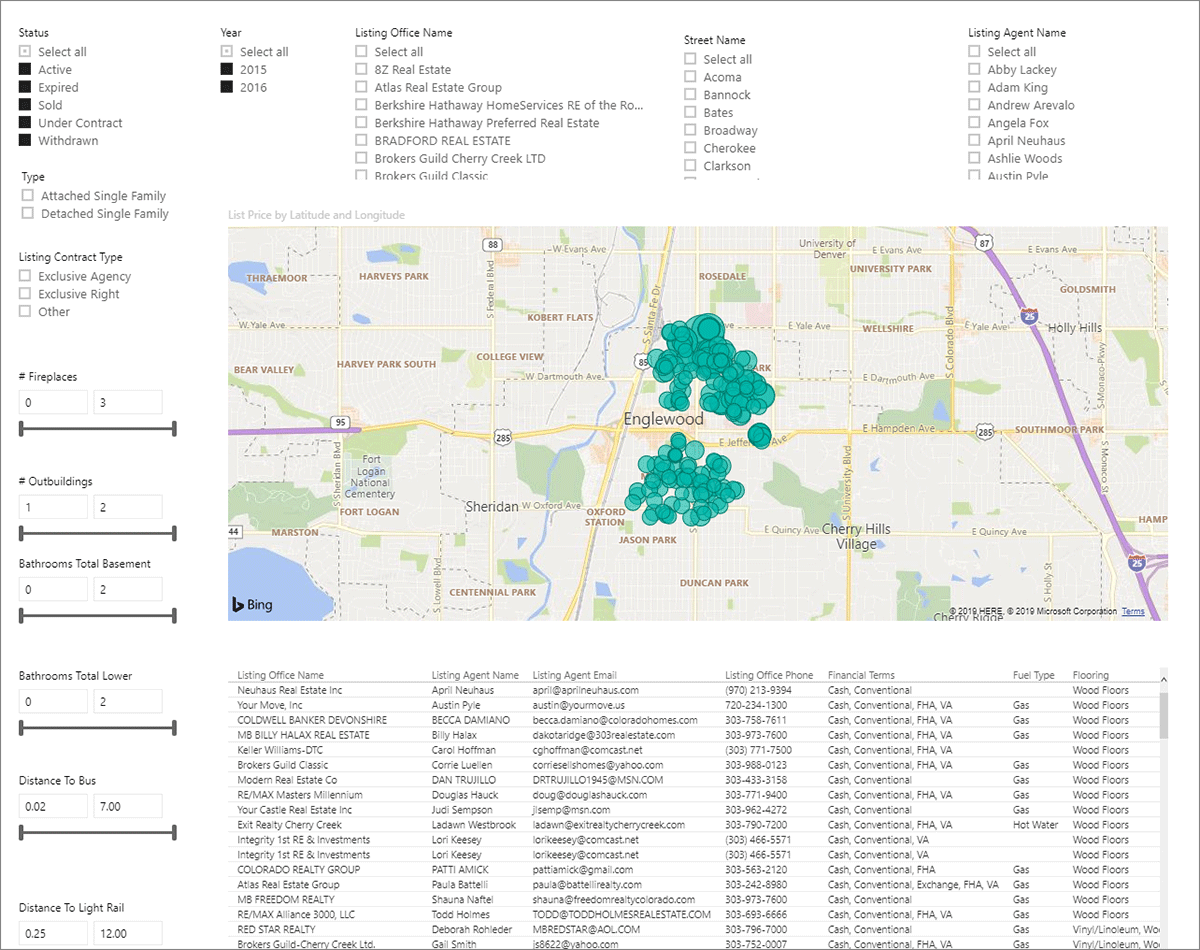1200x950 pixels.
Task: Uncheck year 2015
Action: point(227,70)
